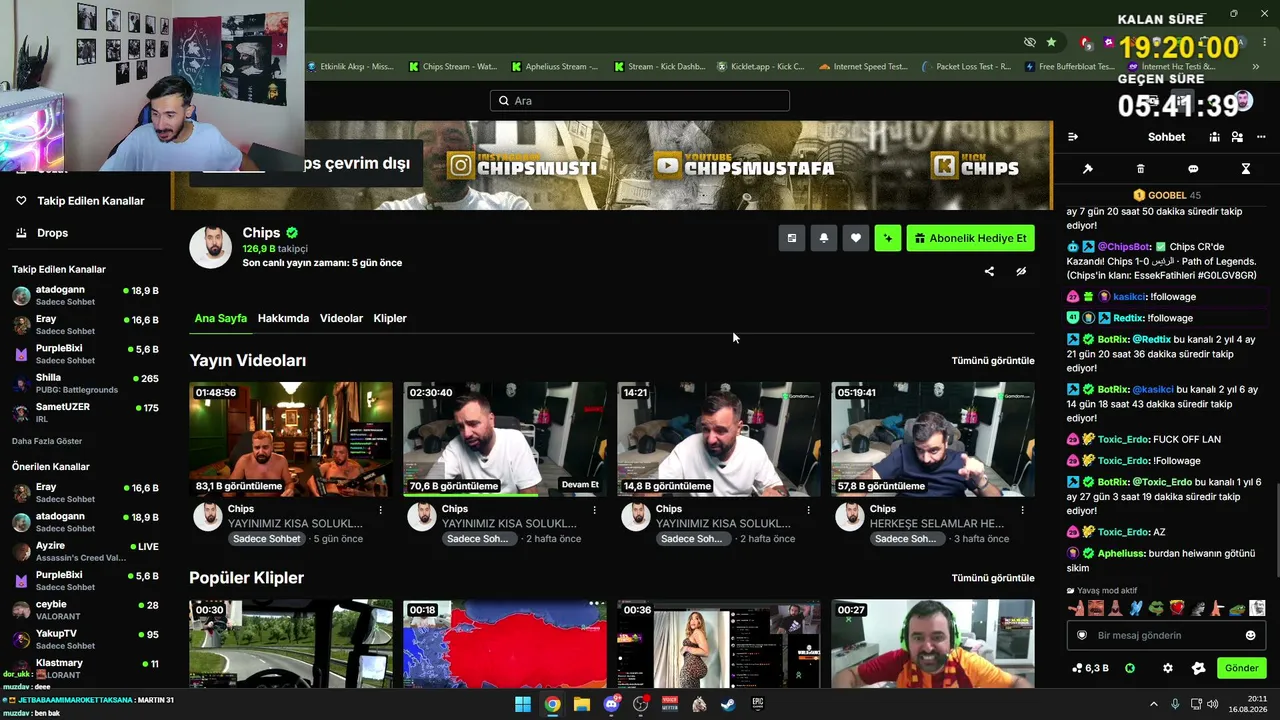
Task: Click the Ara search field
Action: pos(640,101)
